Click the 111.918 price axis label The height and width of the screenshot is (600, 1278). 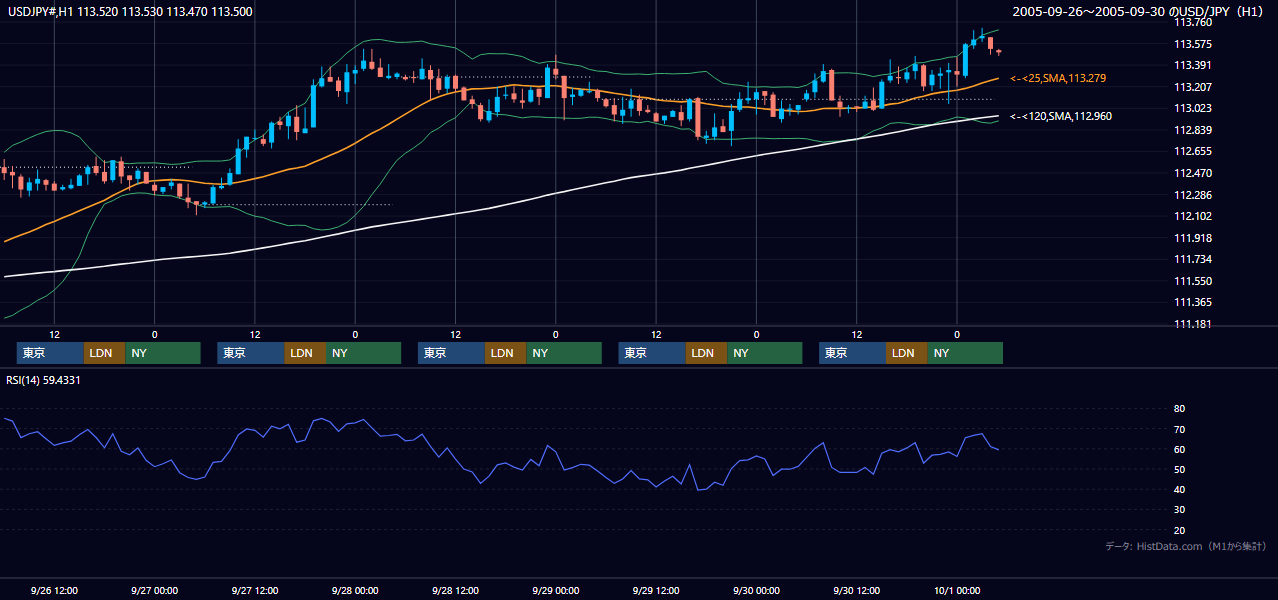[1192, 238]
